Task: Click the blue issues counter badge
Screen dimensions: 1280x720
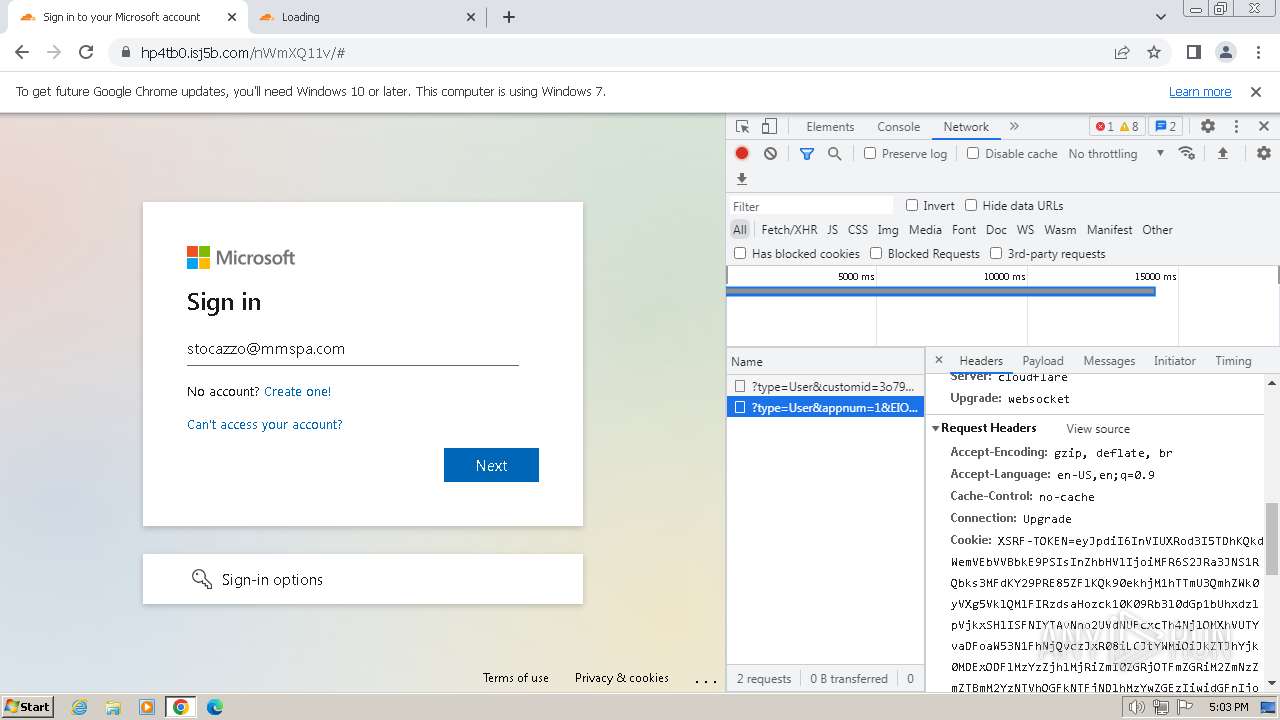Action: click(1165, 127)
